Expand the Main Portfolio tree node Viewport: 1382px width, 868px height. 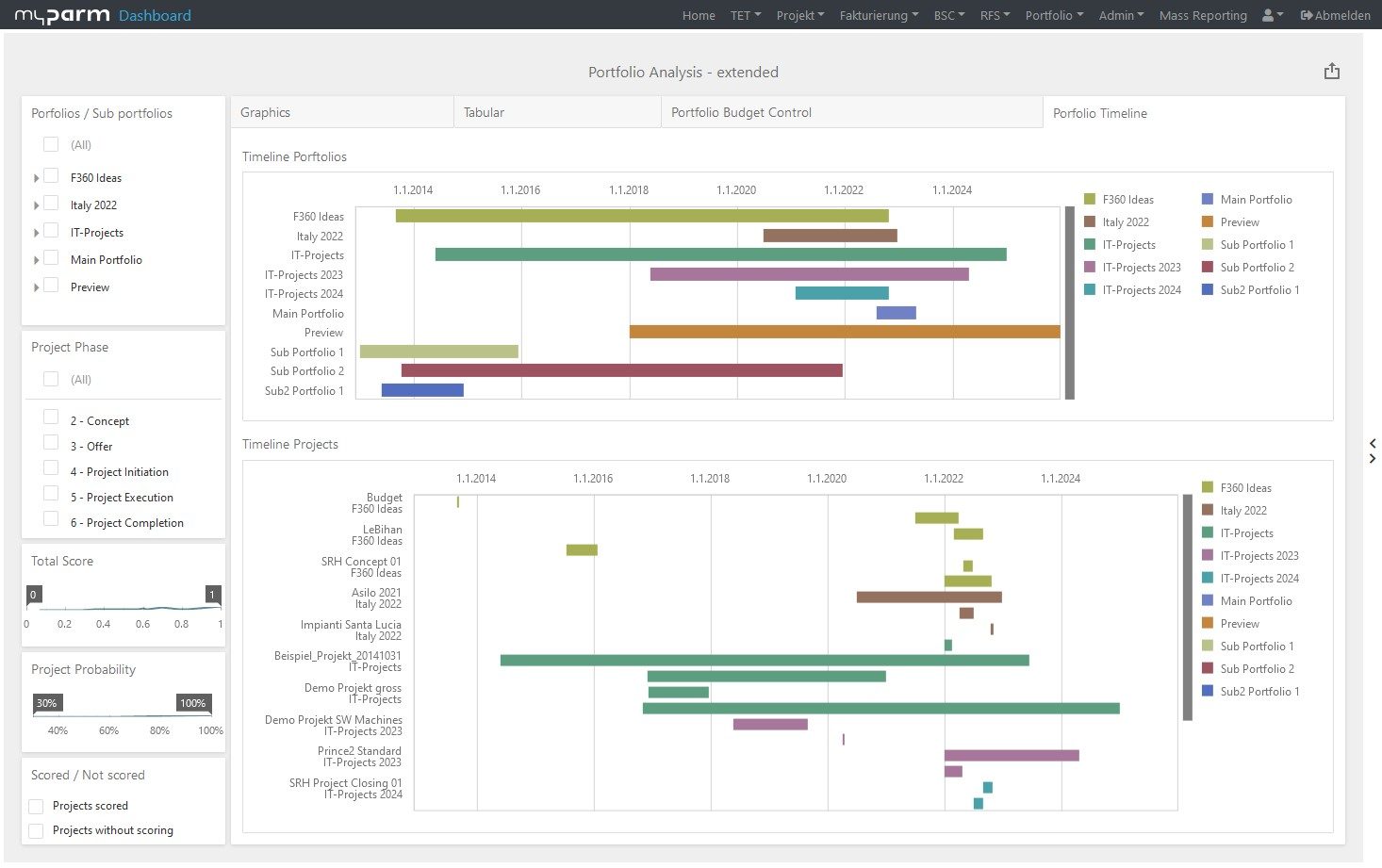[36, 260]
